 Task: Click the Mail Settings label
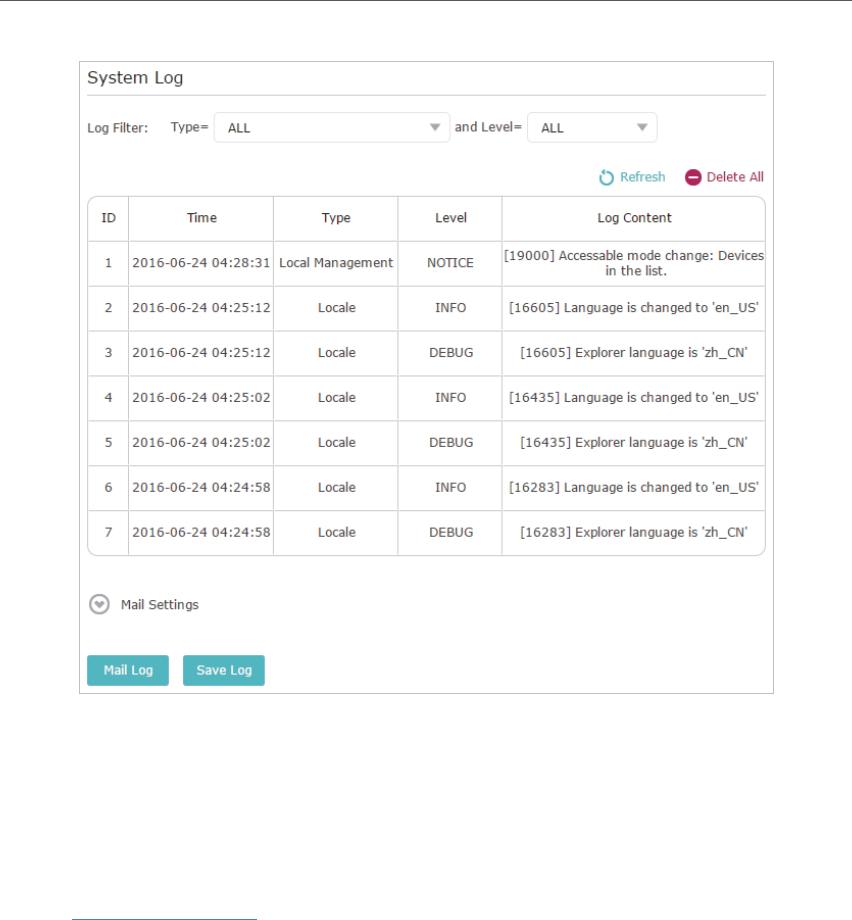160,605
